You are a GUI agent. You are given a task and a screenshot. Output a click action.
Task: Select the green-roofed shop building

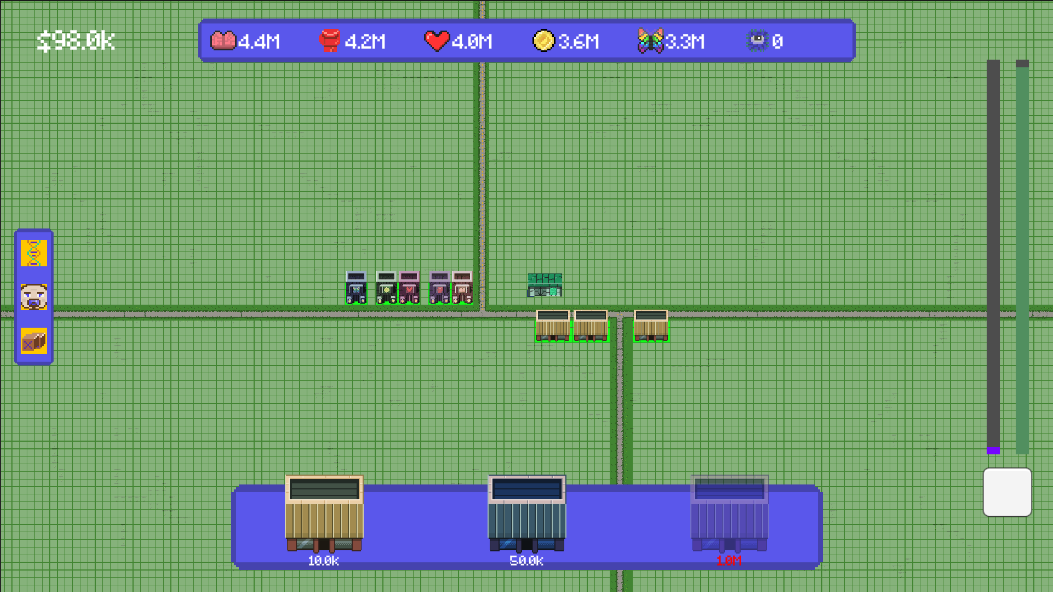pos(545,285)
